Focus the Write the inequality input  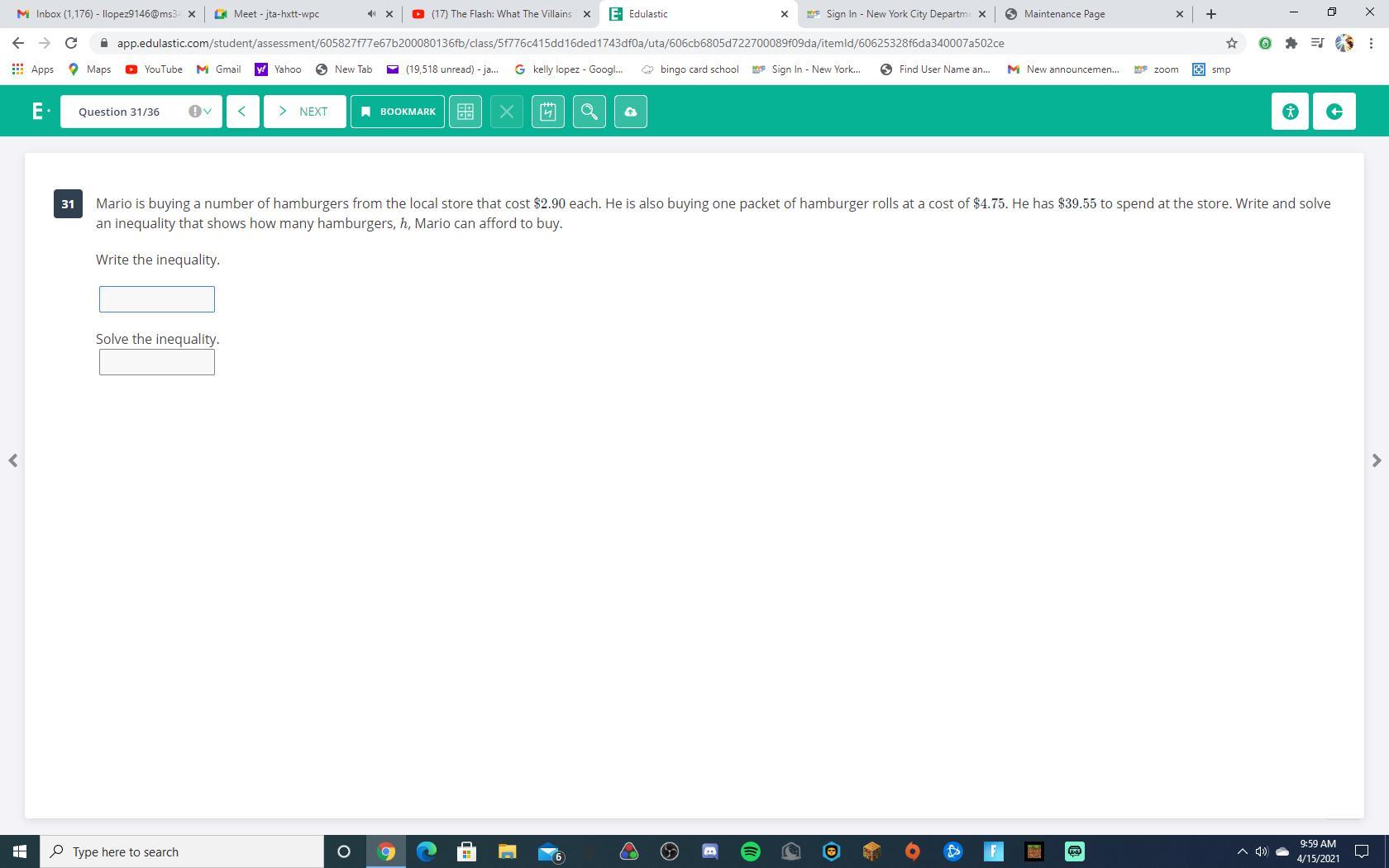(x=157, y=299)
